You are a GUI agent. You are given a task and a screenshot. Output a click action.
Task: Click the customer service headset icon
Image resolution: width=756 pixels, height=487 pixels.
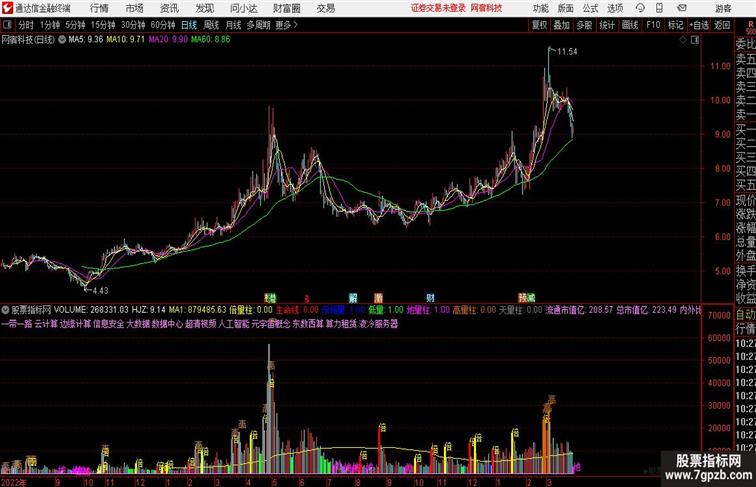tap(640, 8)
